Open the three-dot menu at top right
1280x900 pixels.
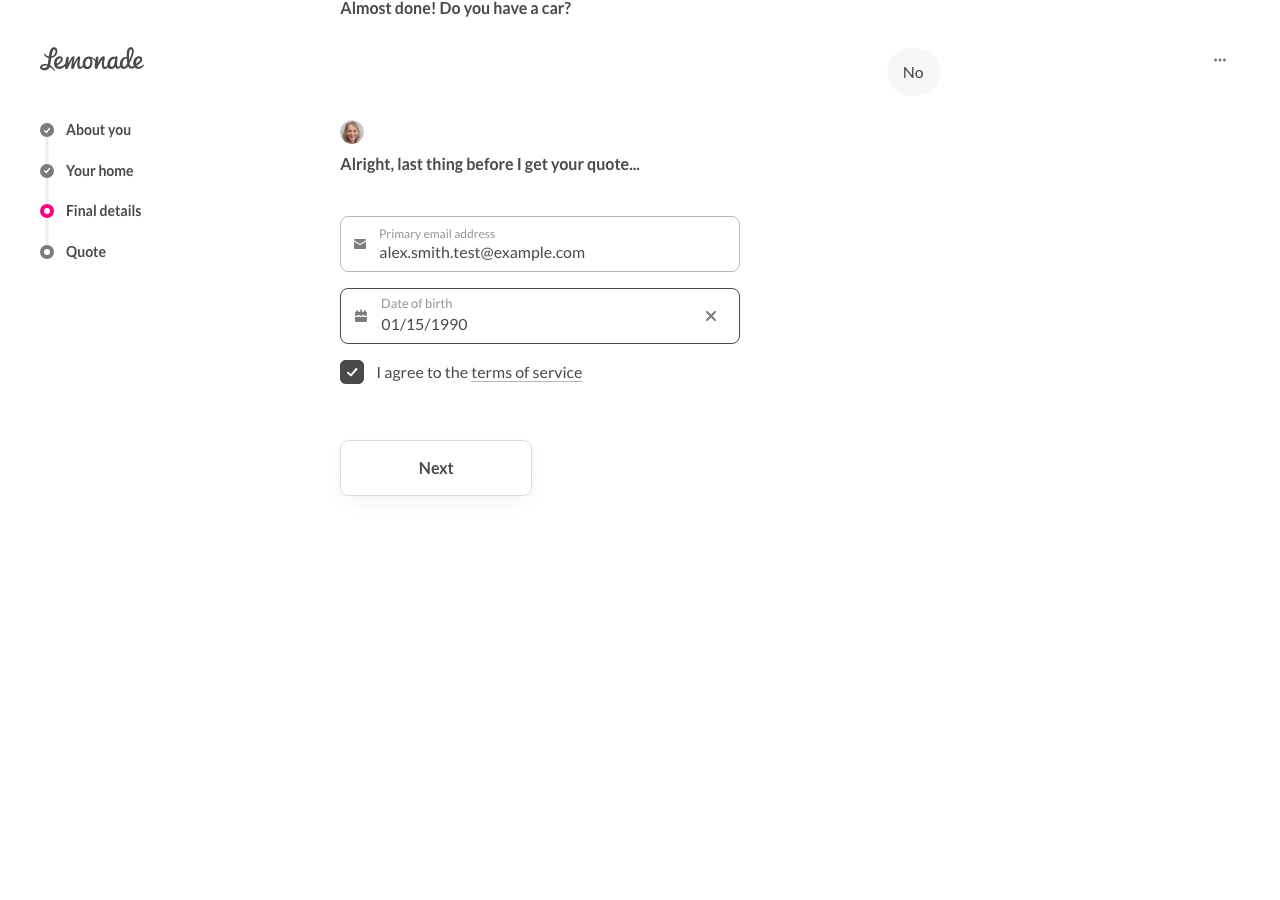(x=1220, y=59)
